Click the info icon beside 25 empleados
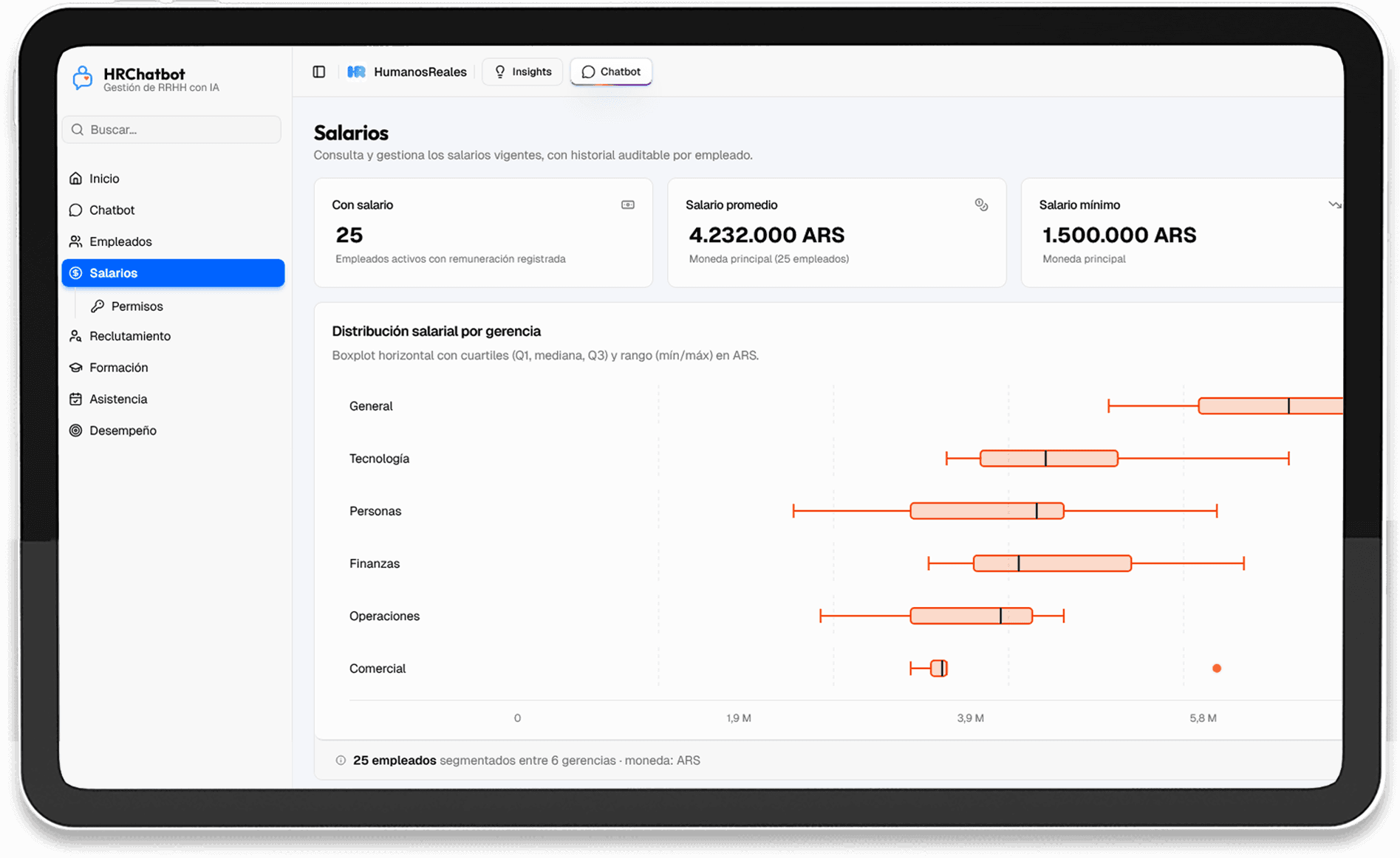This screenshot has height=858, width=1400. click(341, 761)
